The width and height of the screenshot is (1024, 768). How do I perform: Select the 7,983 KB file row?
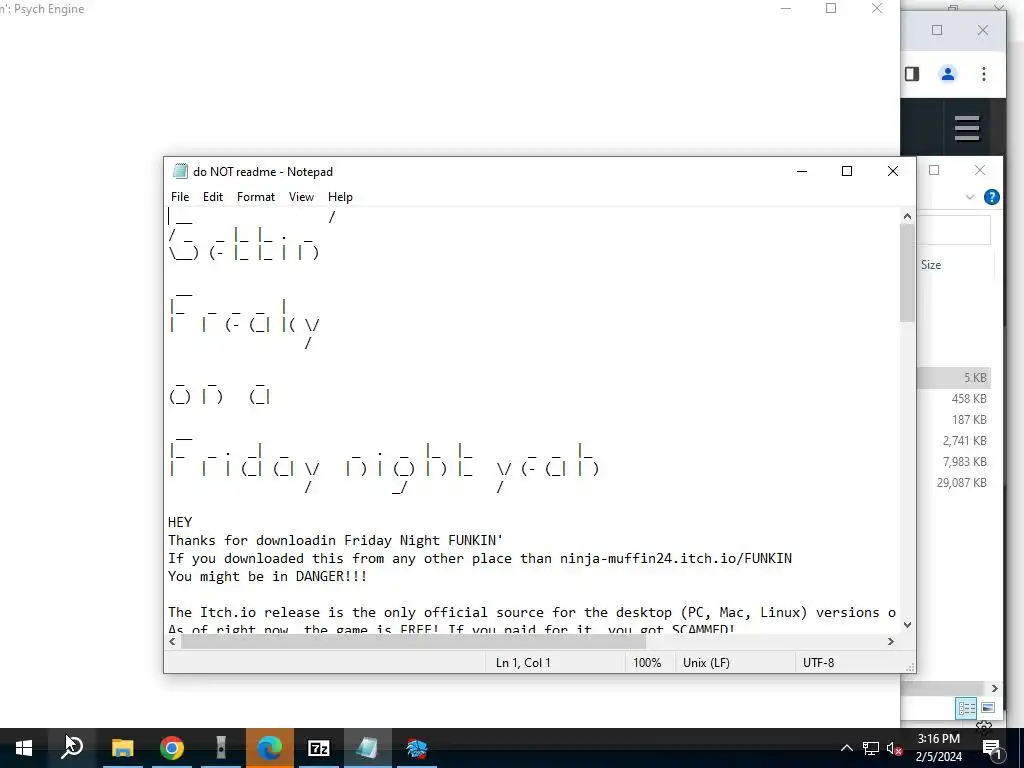pos(953,461)
